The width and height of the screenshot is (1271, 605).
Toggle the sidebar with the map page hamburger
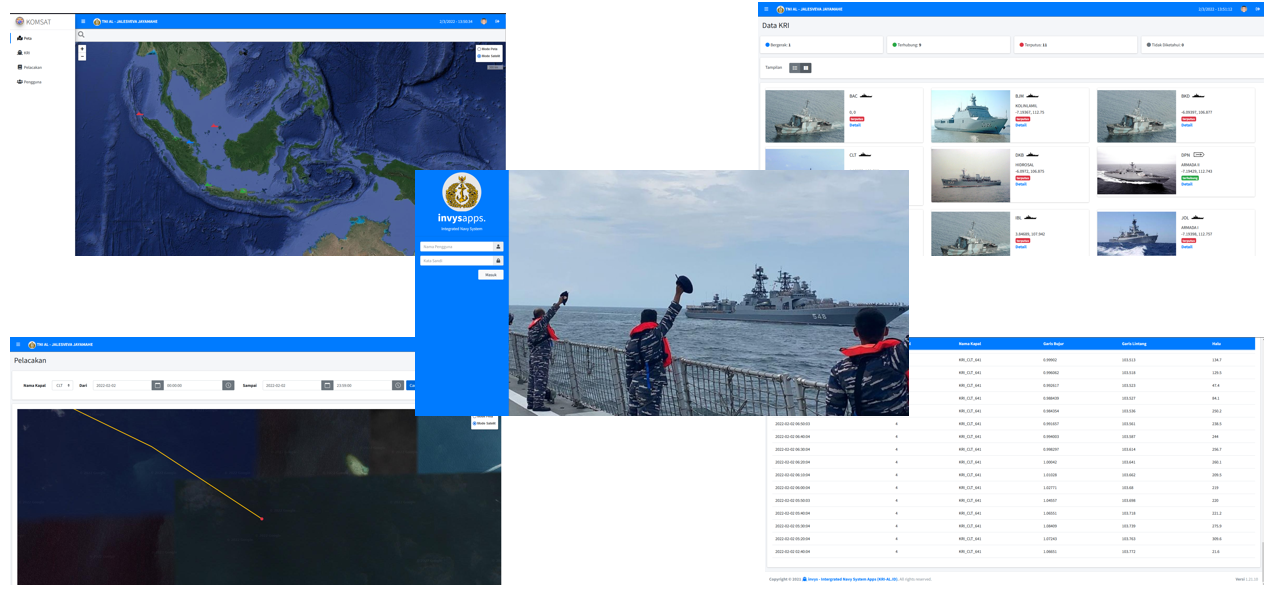pos(83,21)
